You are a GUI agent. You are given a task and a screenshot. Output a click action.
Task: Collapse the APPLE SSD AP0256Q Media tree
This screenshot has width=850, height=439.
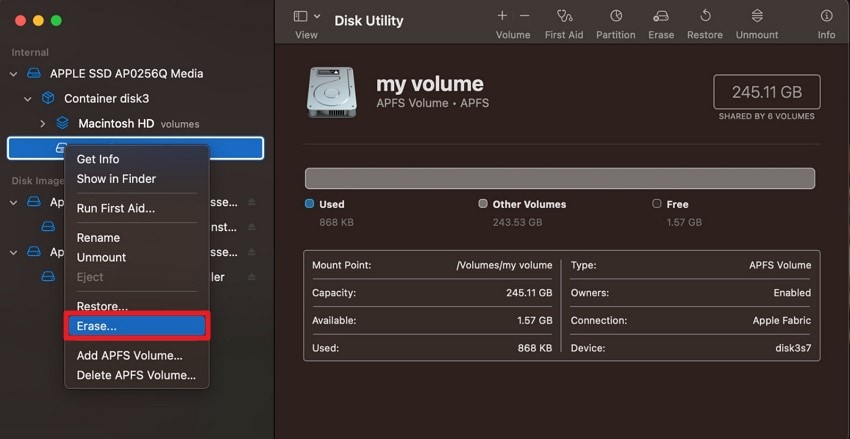click(x=14, y=74)
